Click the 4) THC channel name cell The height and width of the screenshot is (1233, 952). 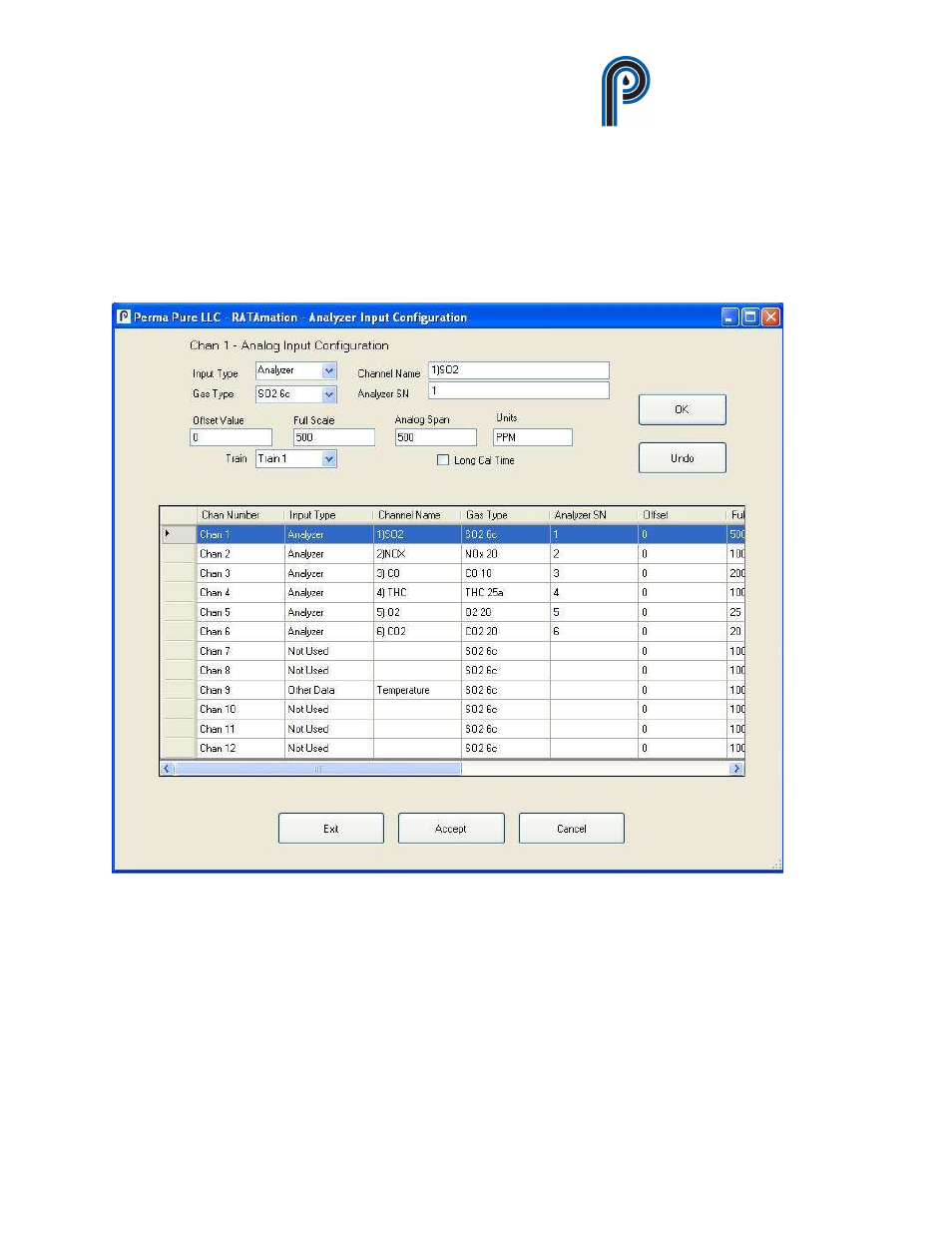tap(417, 593)
